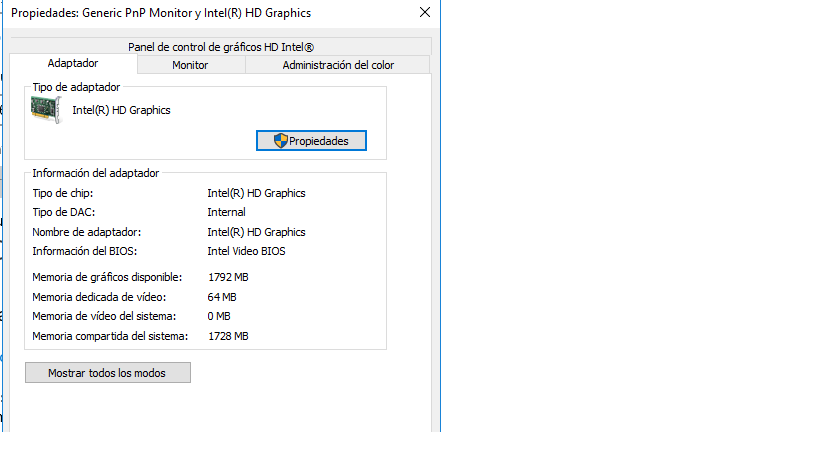
Task: Close the Propiedades dialog window
Action: [425, 13]
